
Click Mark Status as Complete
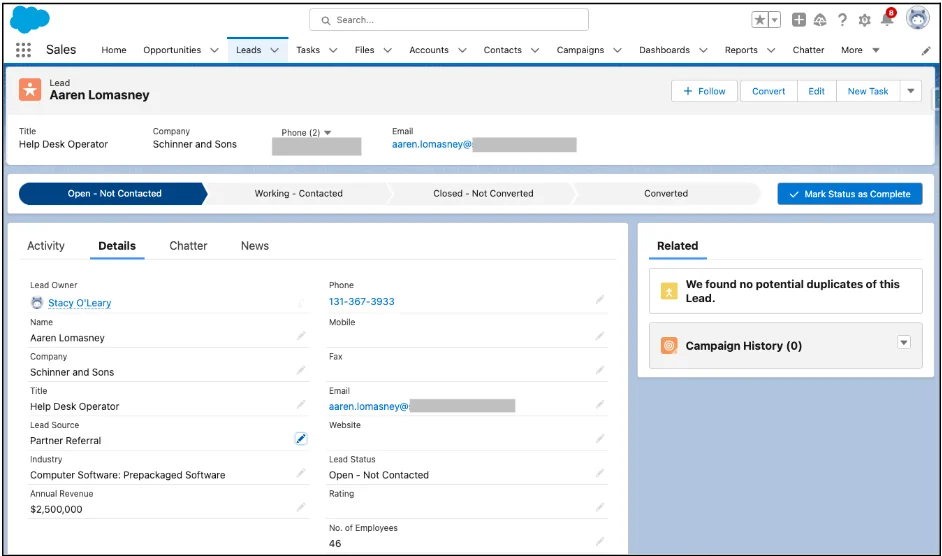[x=849, y=194]
